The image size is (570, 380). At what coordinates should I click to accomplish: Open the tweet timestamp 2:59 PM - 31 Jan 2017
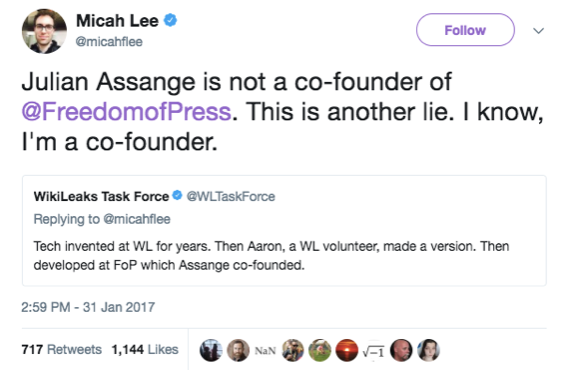coord(88,307)
